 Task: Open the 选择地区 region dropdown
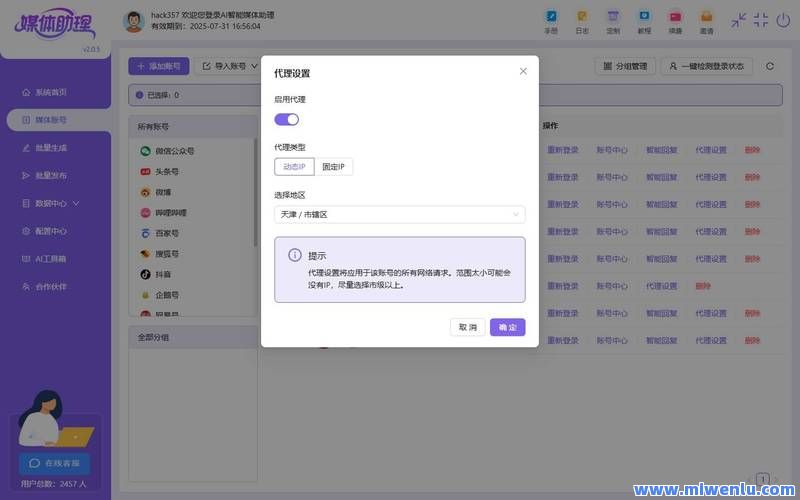click(x=399, y=215)
